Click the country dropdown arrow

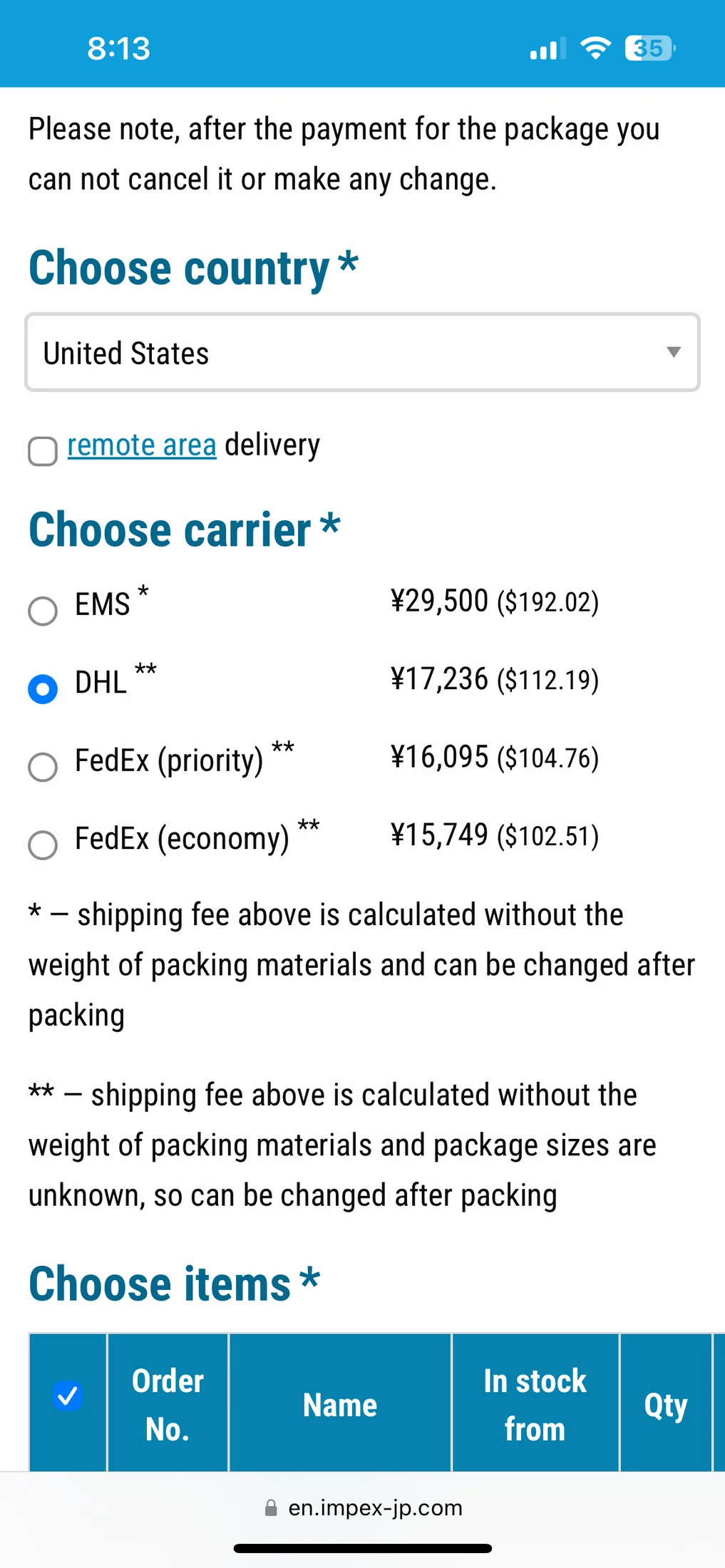(673, 352)
